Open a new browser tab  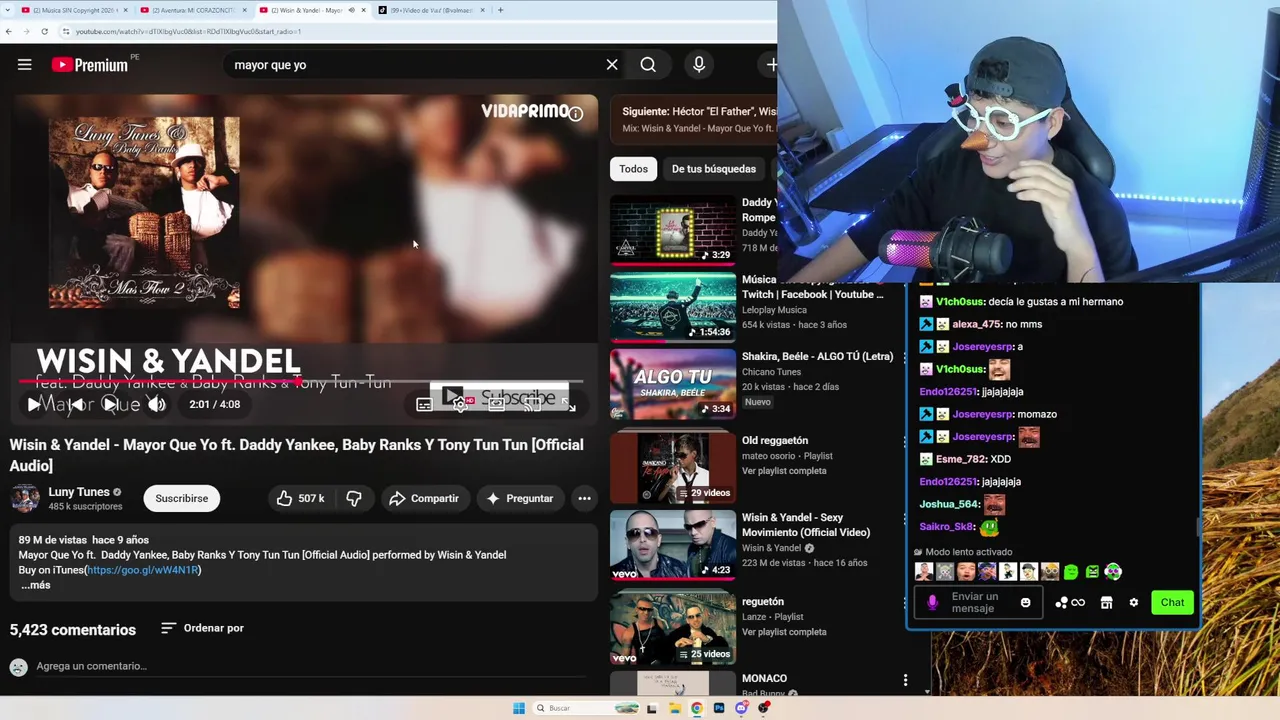[x=500, y=10]
